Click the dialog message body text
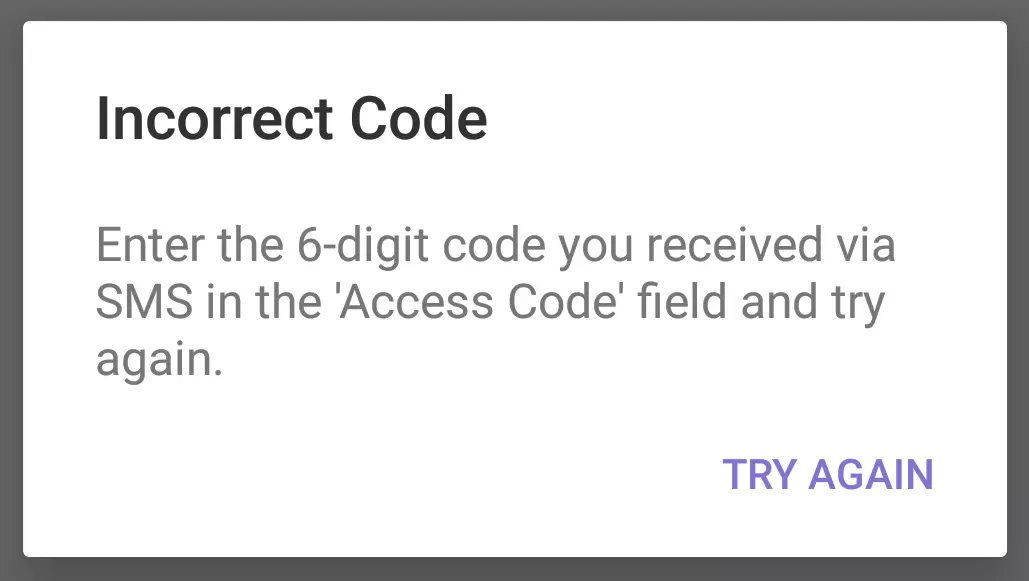Image resolution: width=1029 pixels, height=581 pixels. point(495,303)
